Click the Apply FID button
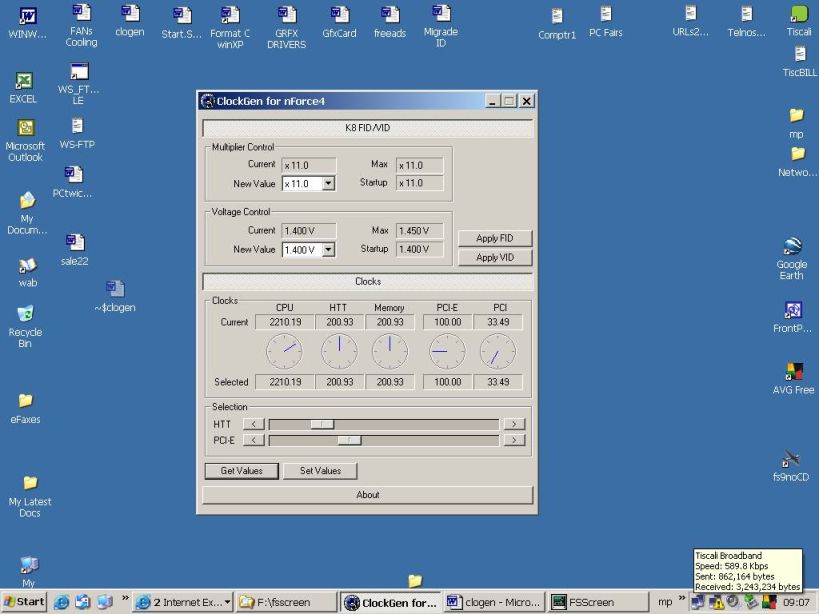Screen dimensions: 819x614 pos(494,239)
